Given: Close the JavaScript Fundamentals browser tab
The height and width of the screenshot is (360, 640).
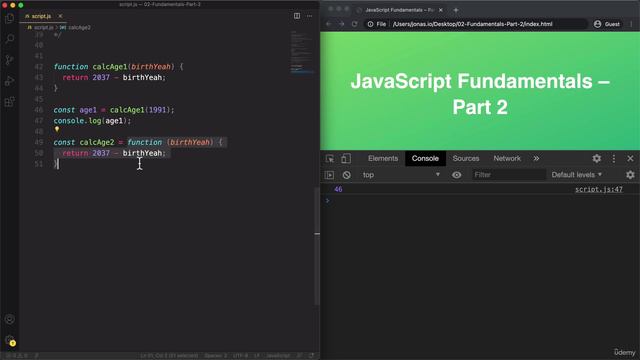Looking at the screenshot, I should click(x=441, y=10).
